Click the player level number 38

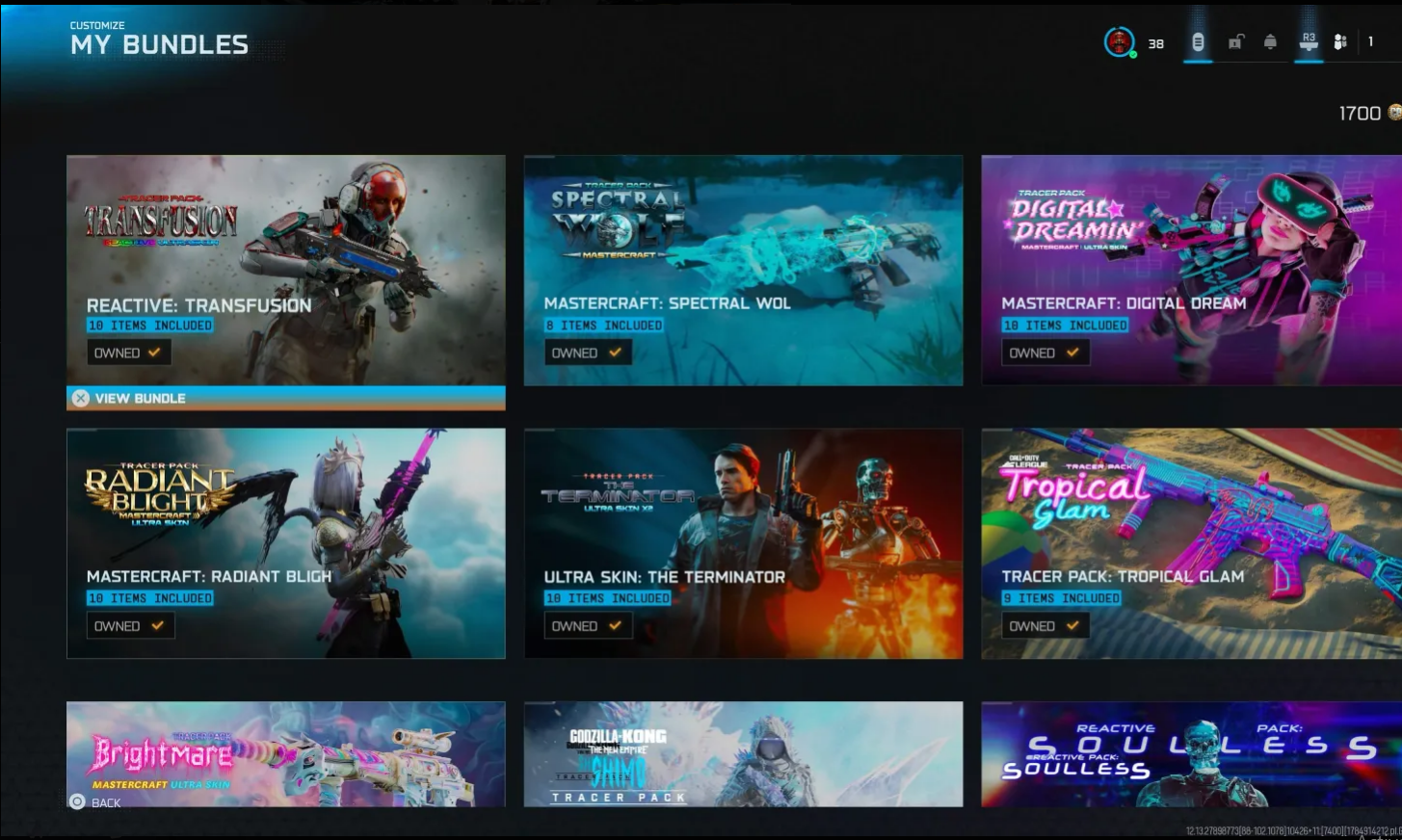tap(1156, 43)
